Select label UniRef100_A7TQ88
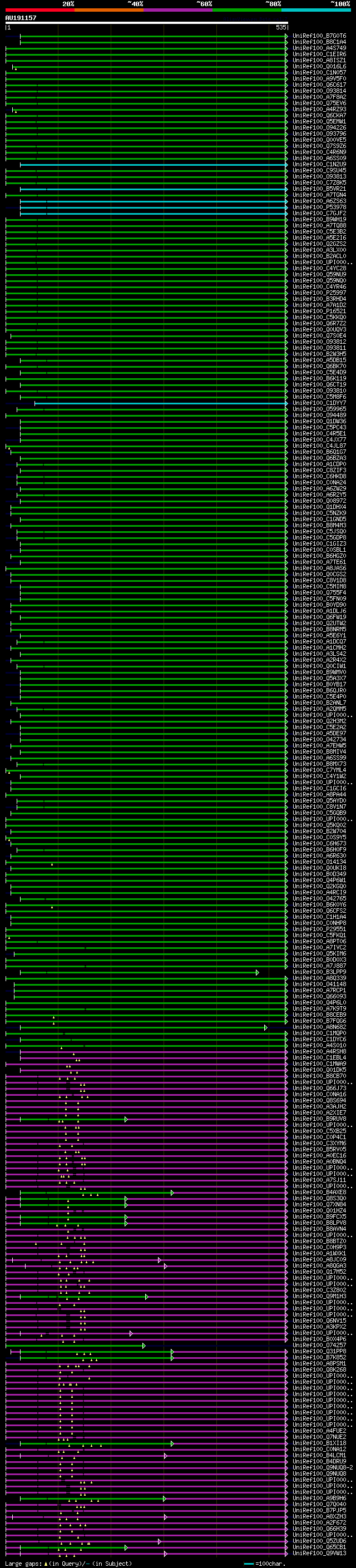The height and width of the screenshot is (1568, 356). [319, 225]
